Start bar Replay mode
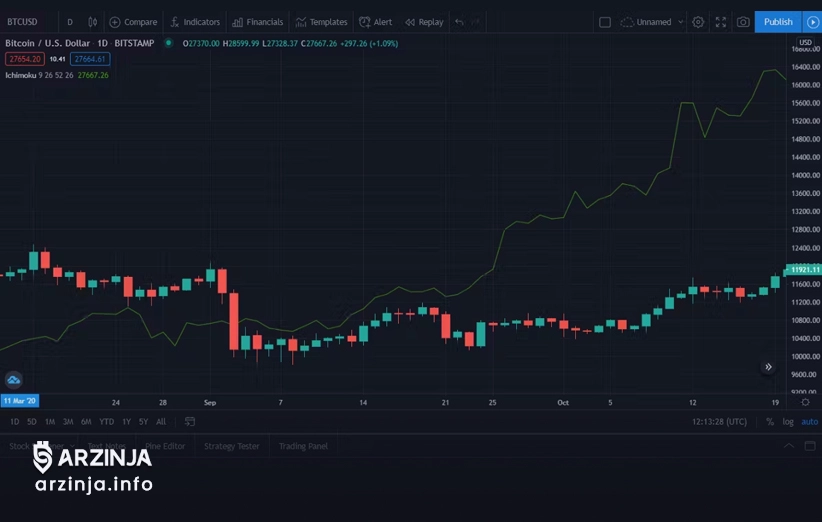 (x=424, y=22)
